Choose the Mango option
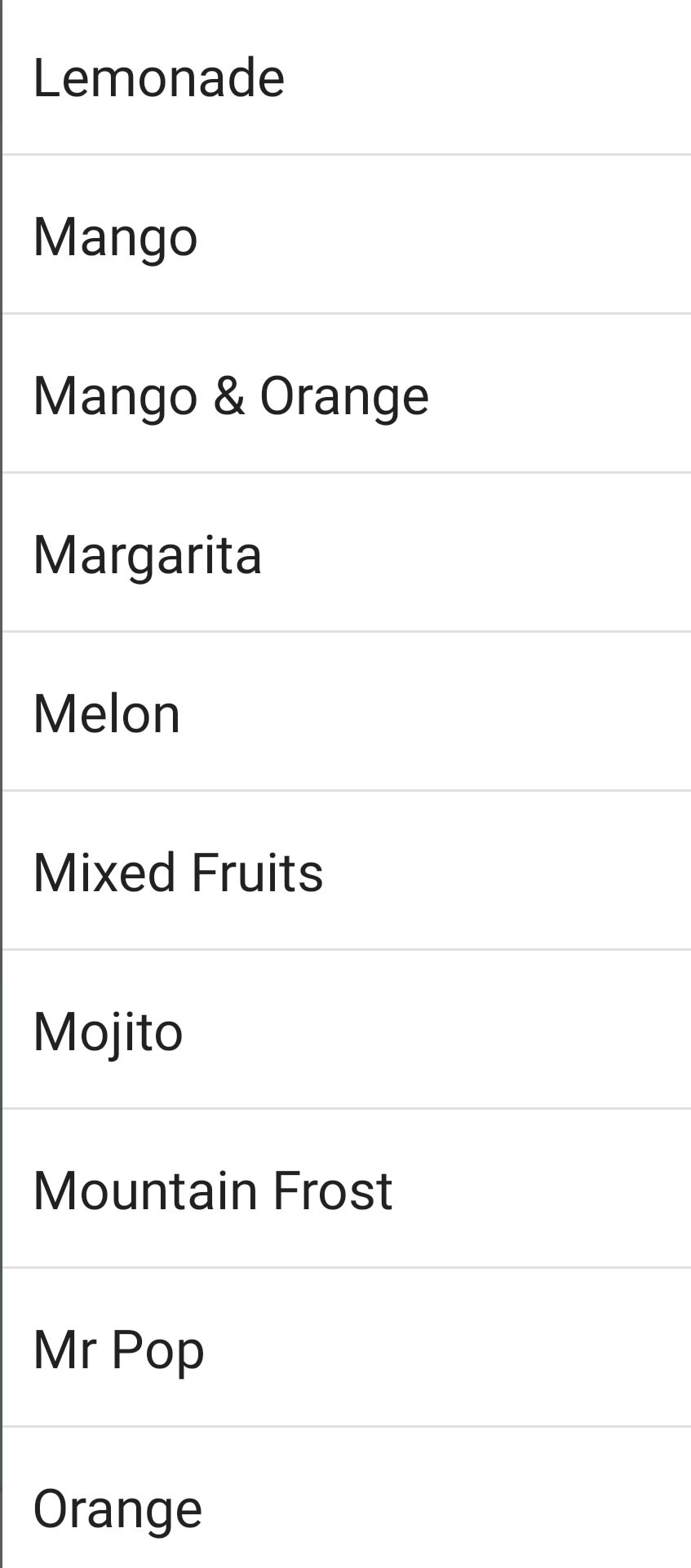This screenshot has width=691, height=1568. pos(115,237)
